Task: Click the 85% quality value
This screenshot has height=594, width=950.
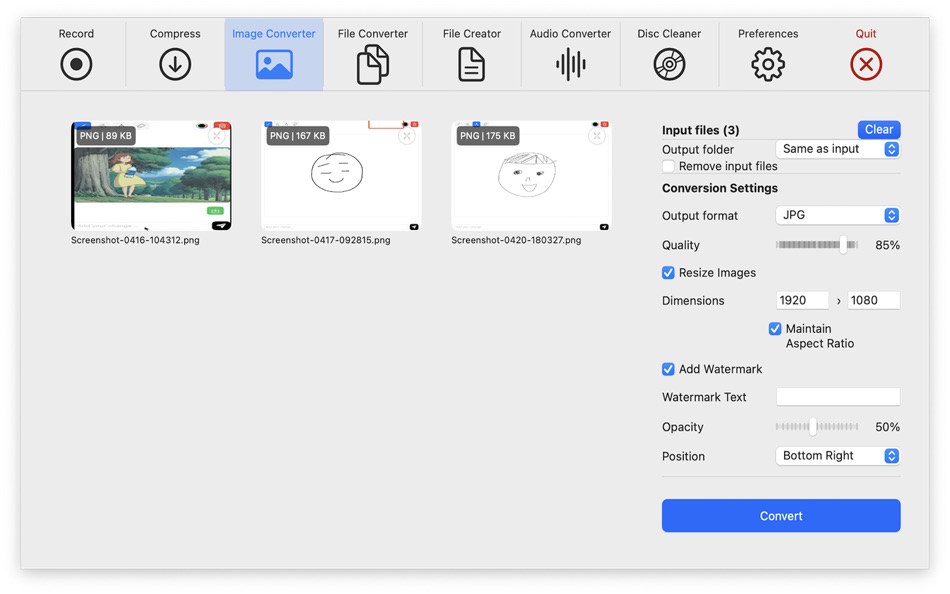Action: (x=887, y=245)
